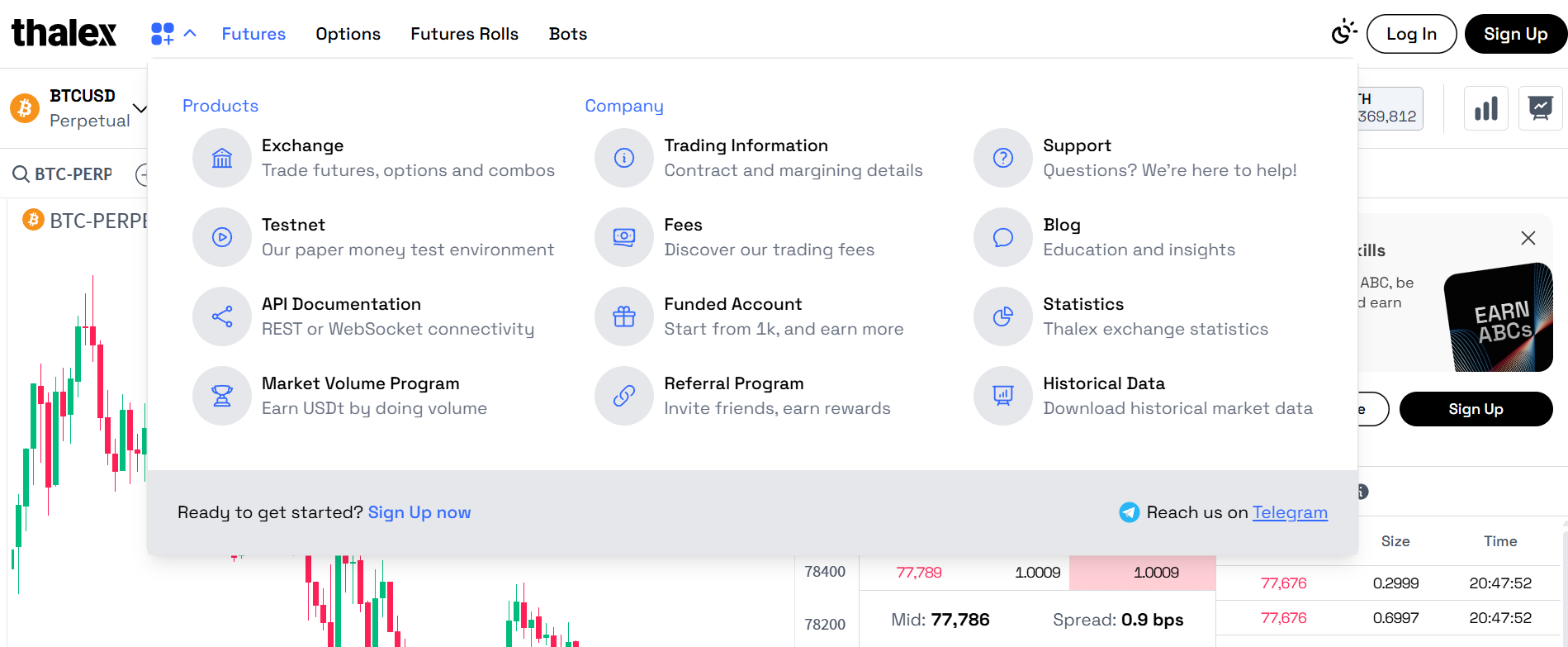The width and height of the screenshot is (1568, 647).
Task: Switch to Futures Rolls tab
Action: [464, 34]
